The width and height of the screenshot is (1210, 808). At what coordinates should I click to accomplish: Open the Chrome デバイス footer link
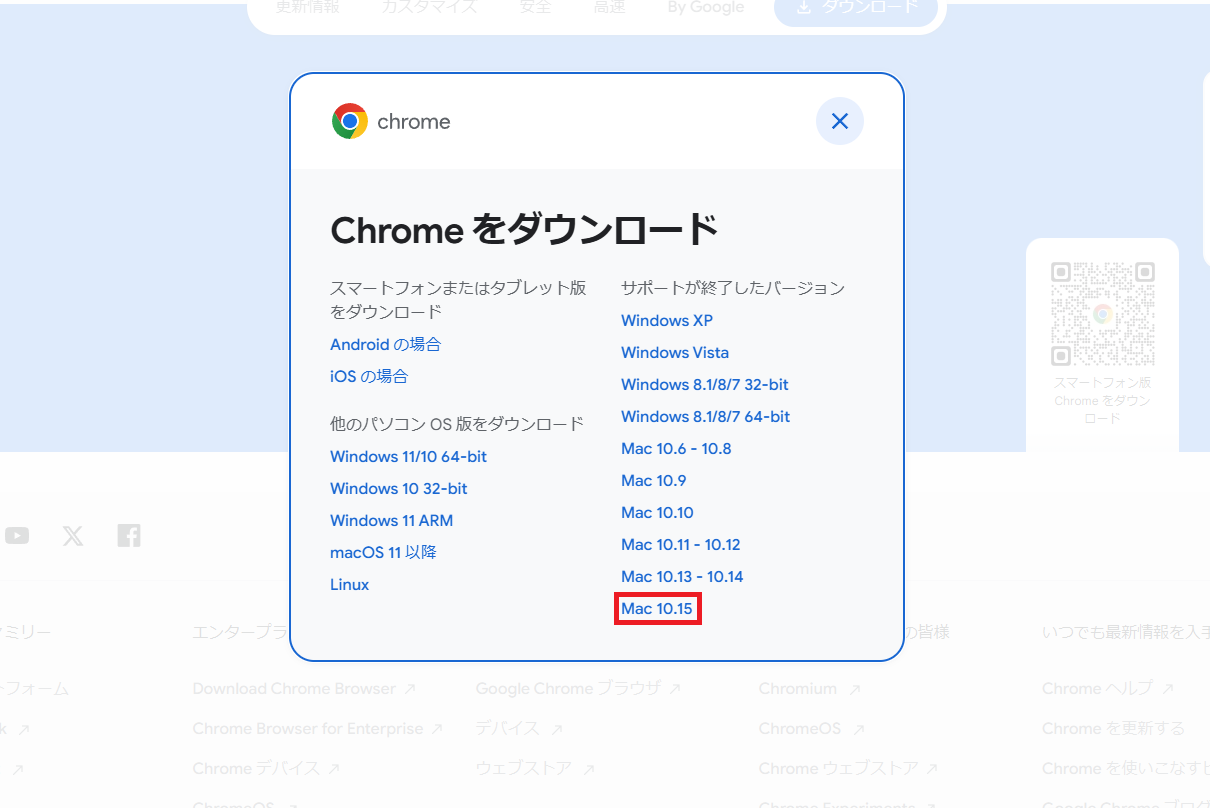click(x=266, y=768)
